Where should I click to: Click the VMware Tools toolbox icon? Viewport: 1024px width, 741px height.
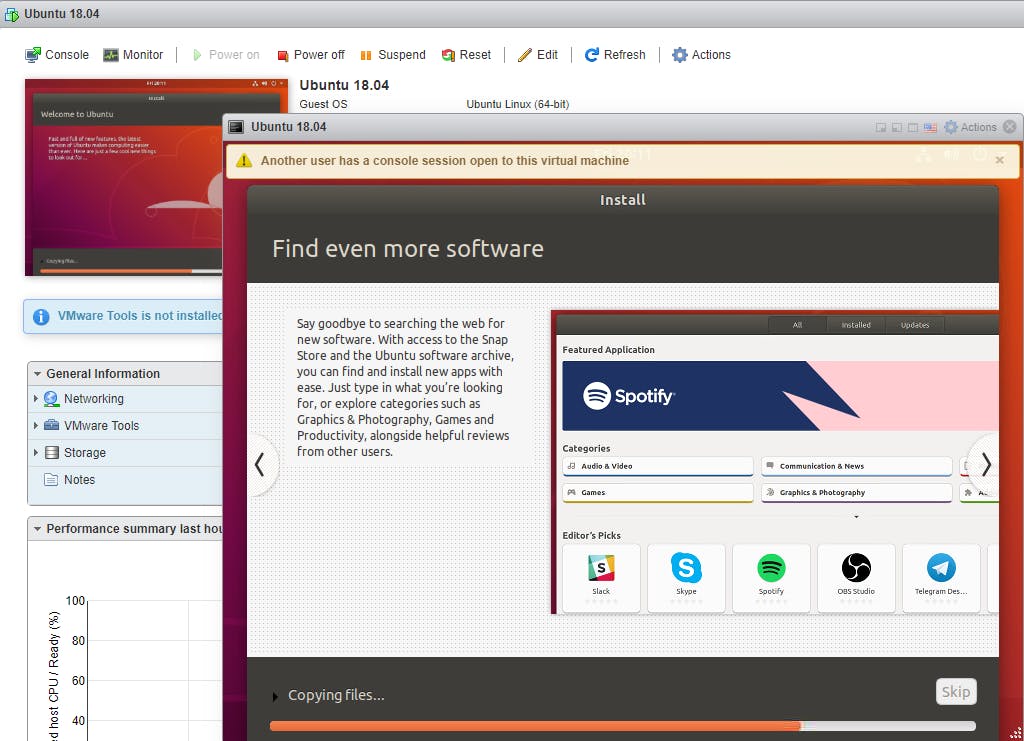pos(51,426)
